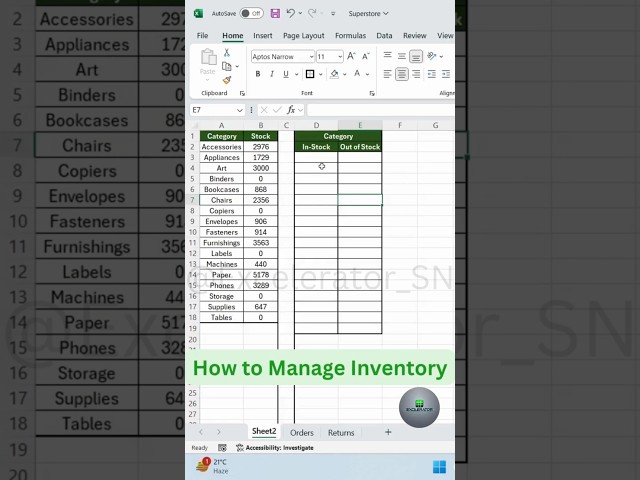The height and width of the screenshot is (480, 640).
Task: Apply Font Color letter A
Action: click(357, 74)
